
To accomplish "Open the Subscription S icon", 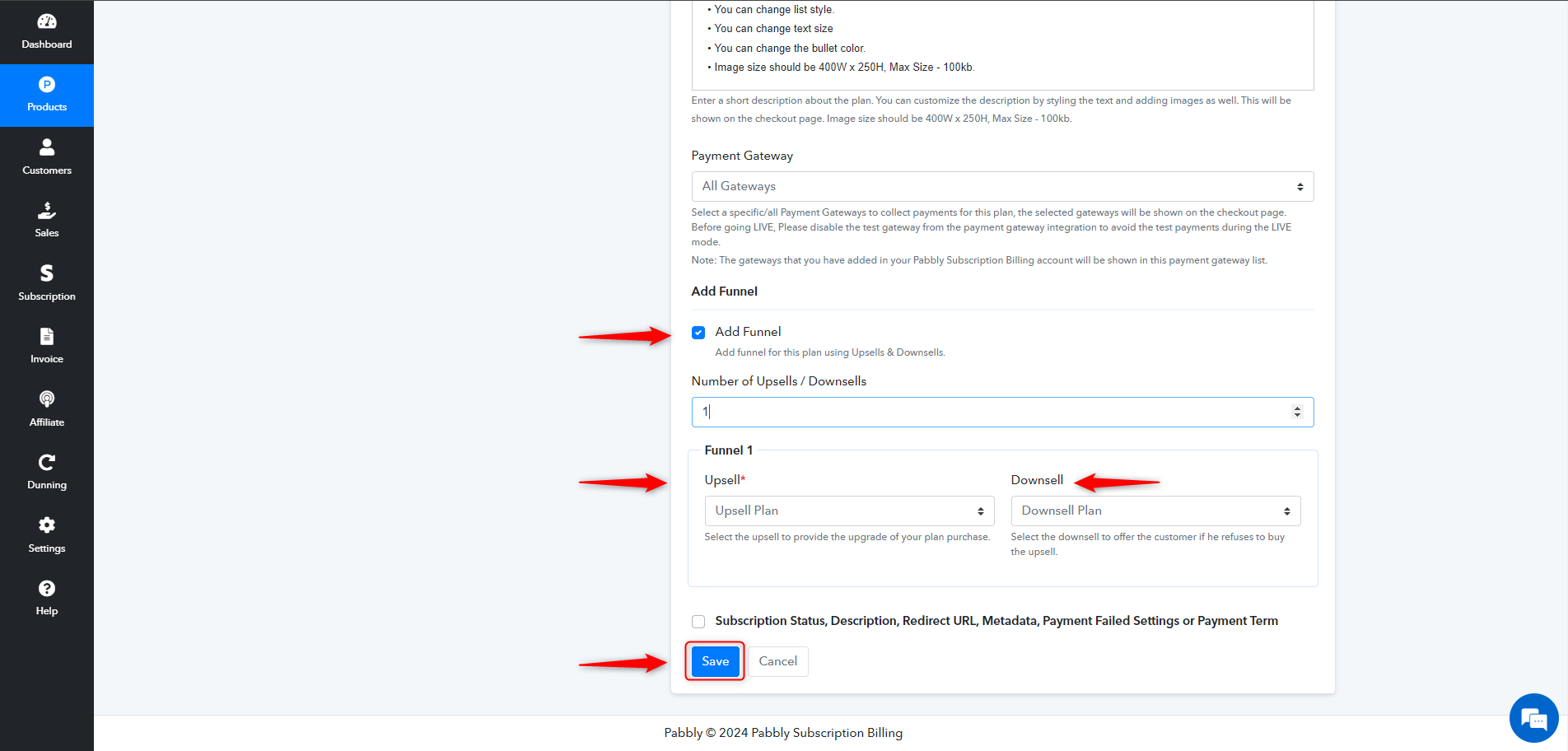I will 47,273.
